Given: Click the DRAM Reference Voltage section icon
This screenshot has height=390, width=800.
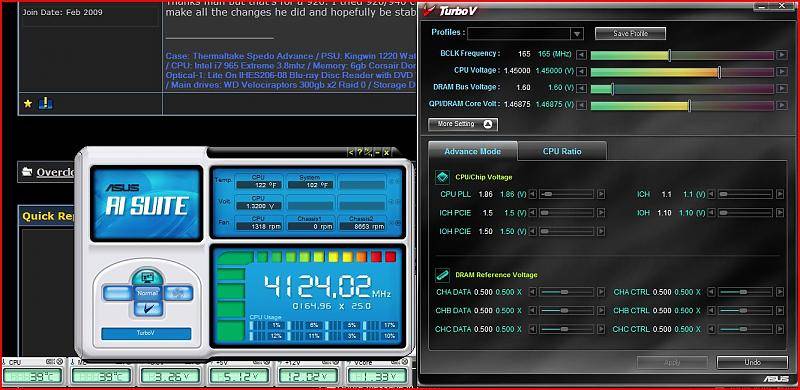Looking at the screenshot, I should [442, 275].
